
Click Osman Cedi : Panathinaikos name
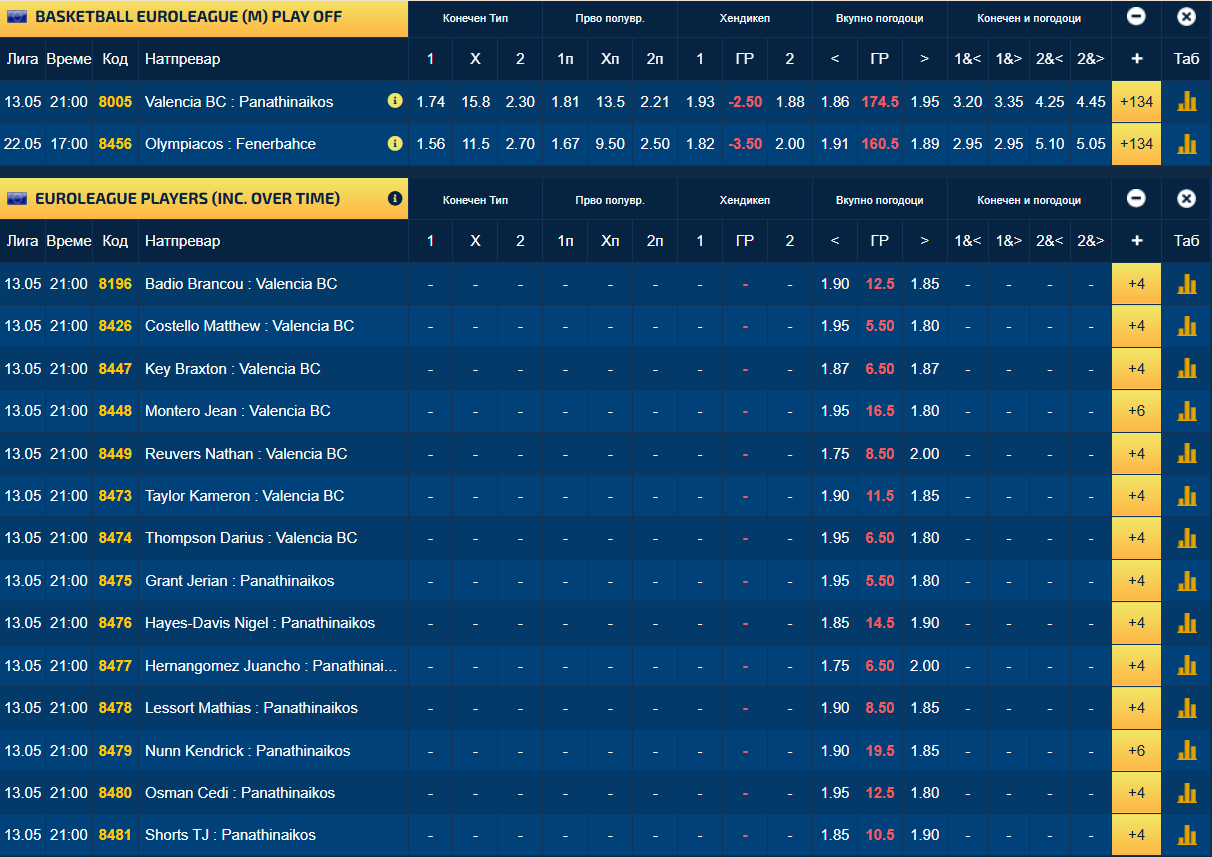[x=240, y=793]
